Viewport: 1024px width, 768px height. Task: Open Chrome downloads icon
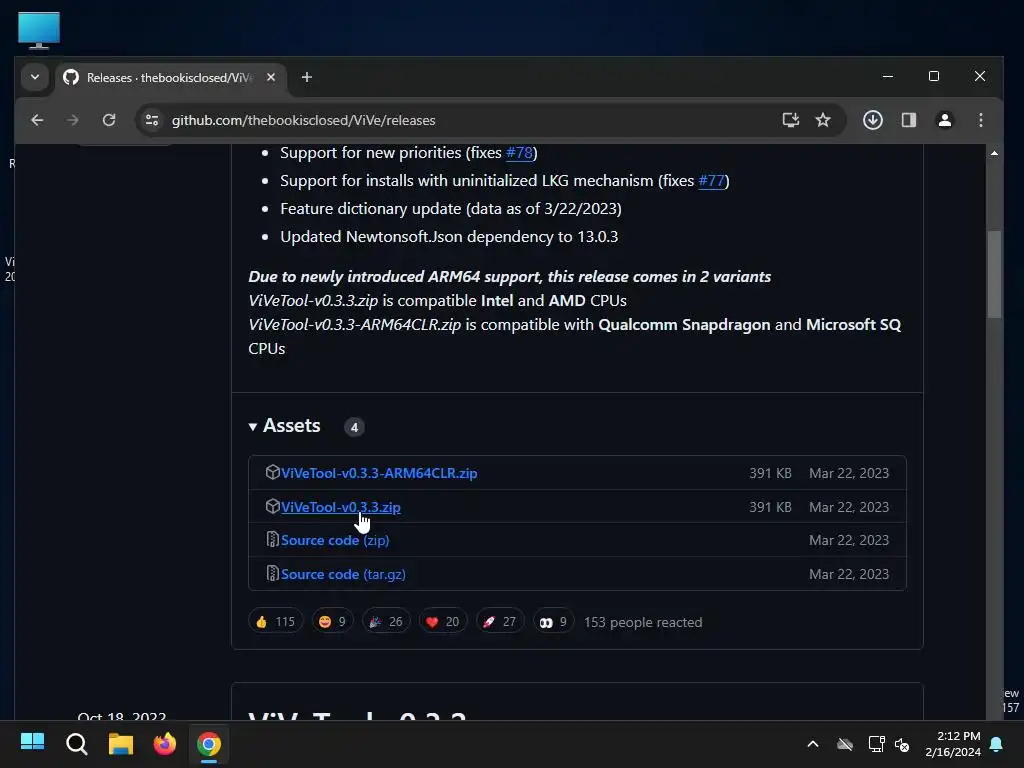[x=872, y=120]
